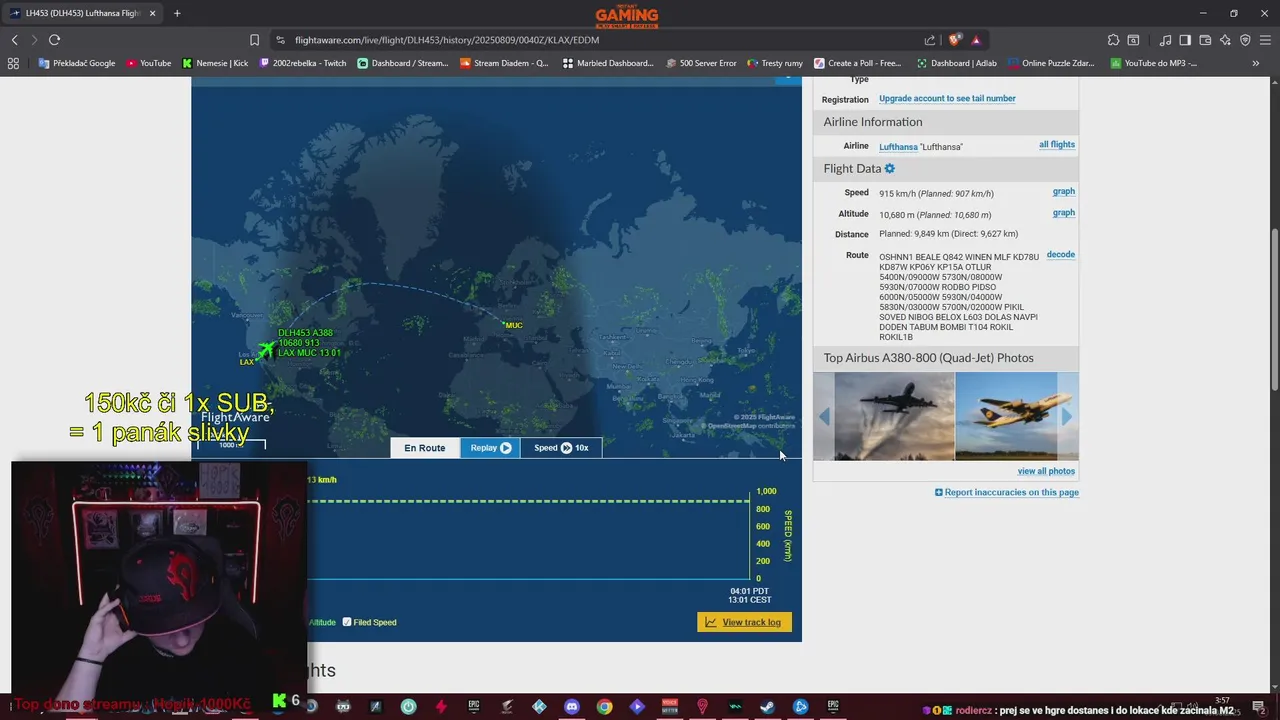Screen dimensions: 1280x720
Task: Open the all flights link
Action: [1057, 145]
